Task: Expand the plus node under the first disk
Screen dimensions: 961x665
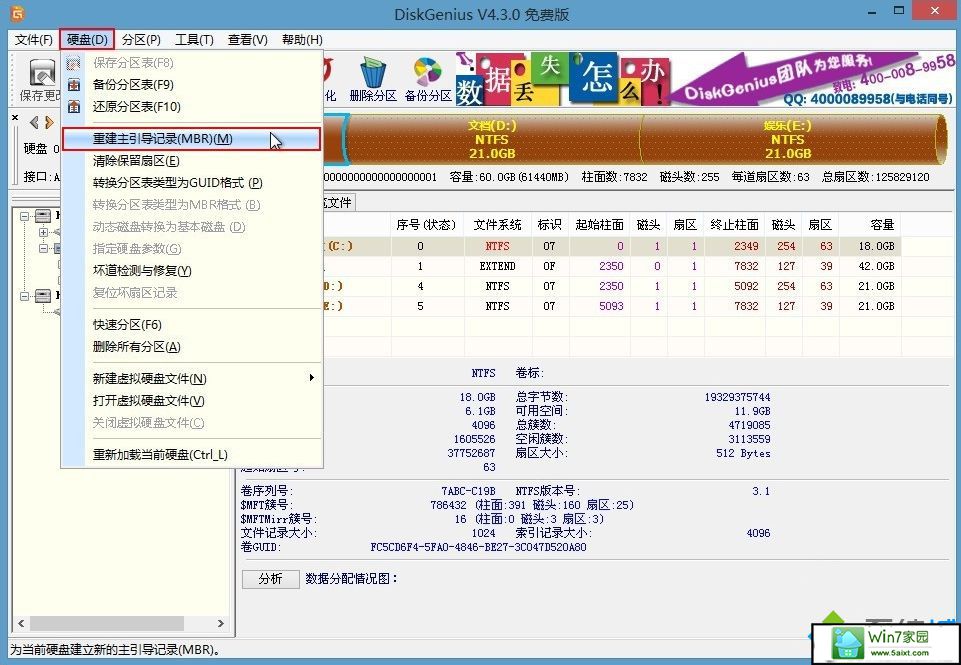Action: click(x=43, y=232)
